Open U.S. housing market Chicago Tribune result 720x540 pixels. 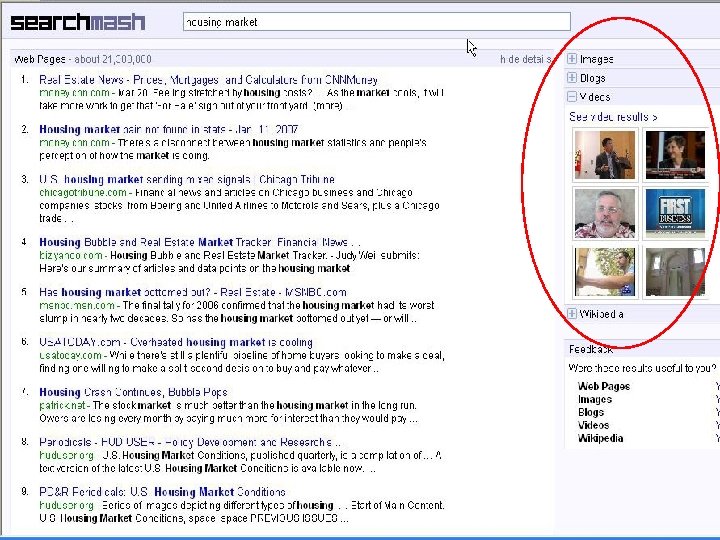(x=187, y=180)
